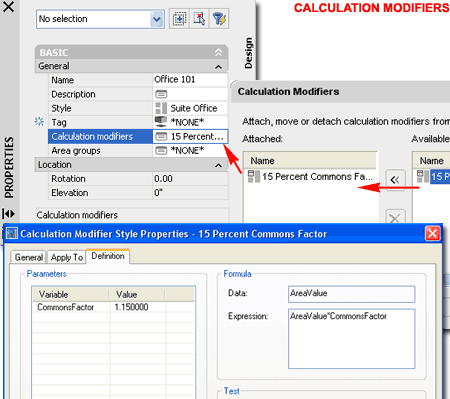Toggle the palette auto-hide arrows icon

click(x=8, y=214)
